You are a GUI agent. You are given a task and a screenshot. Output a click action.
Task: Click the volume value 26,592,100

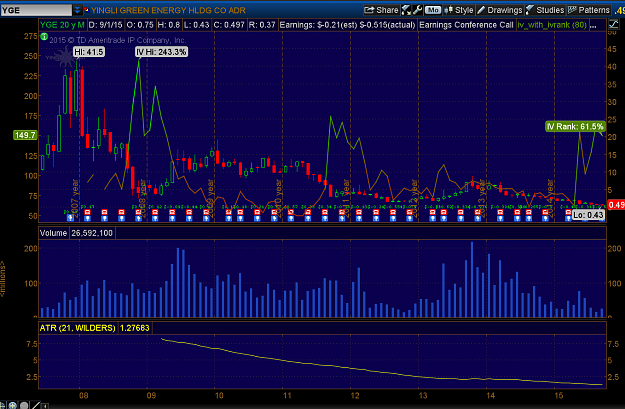pyautogui.click(x=92, y=233)
